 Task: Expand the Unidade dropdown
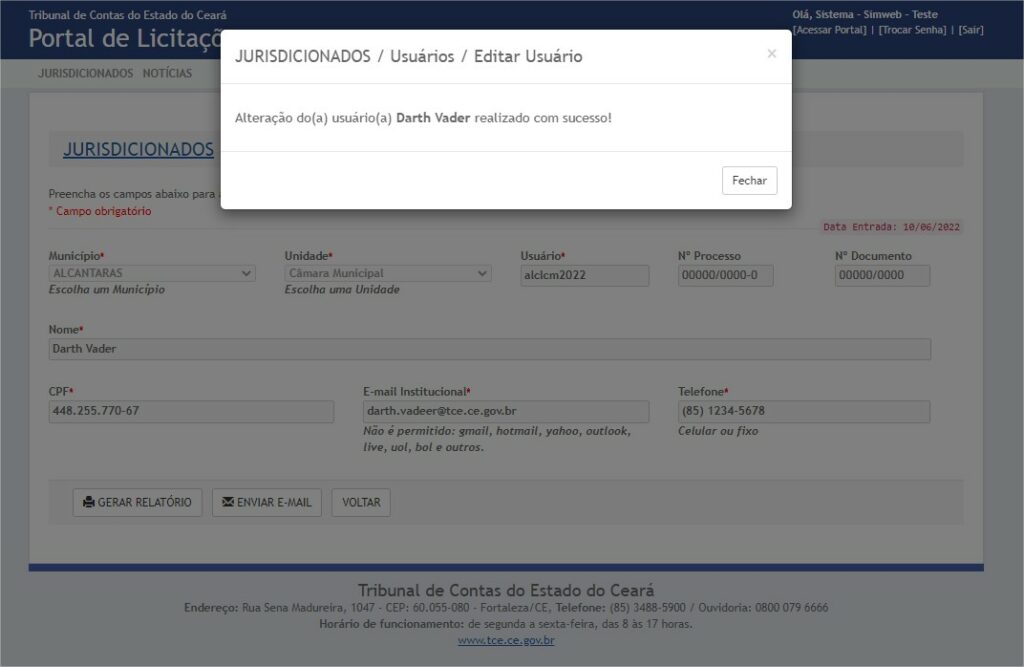pyautogui.click(x=387, y=273)
